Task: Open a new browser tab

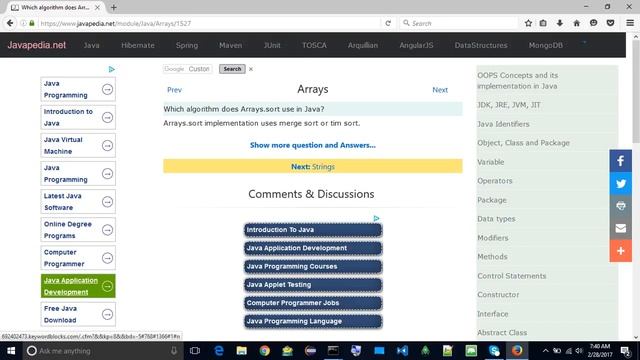Action: (x=113, y=7)
